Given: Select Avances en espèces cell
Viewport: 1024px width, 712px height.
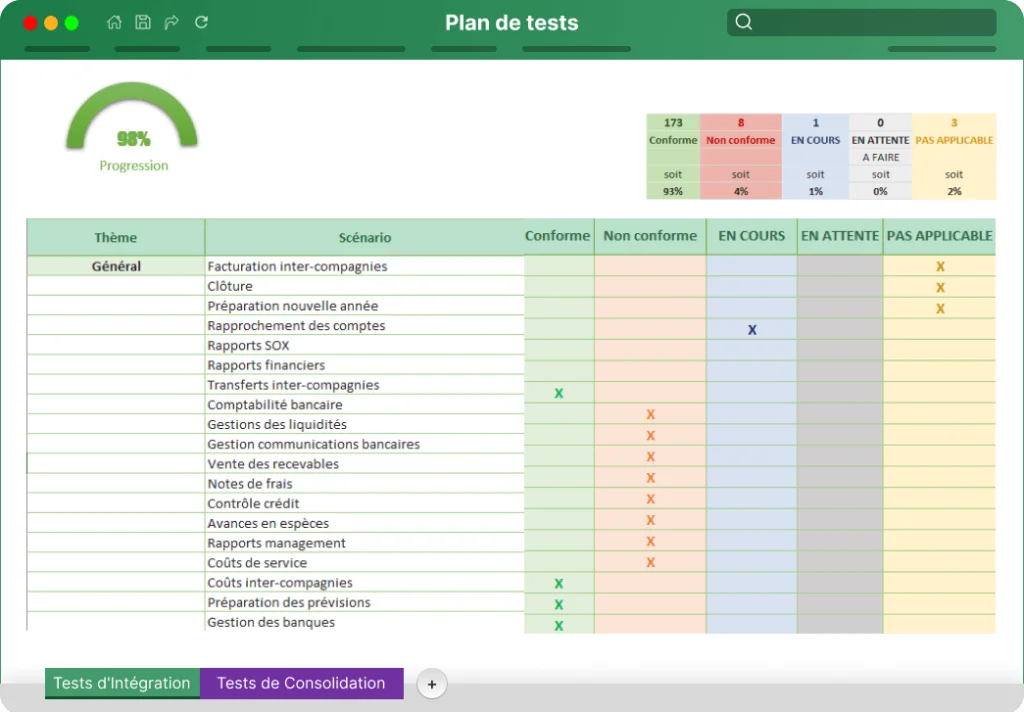Looking at the screenshot, I should 364,523.
